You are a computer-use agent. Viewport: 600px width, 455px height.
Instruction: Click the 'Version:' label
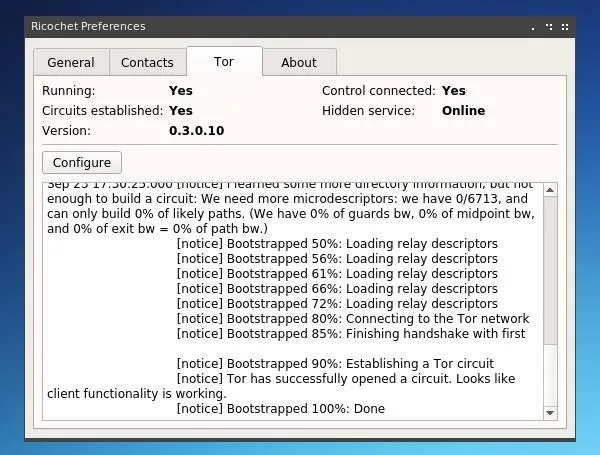click(67, 131)
